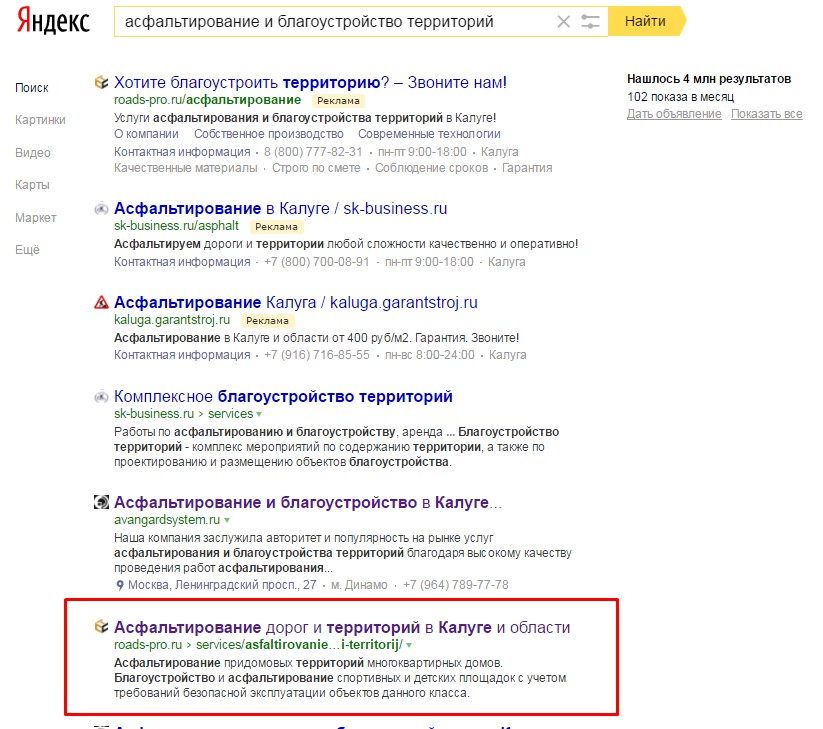Click 'Контактная информация' under kaluga.garantstroj.ru ad

coord(182,355)
